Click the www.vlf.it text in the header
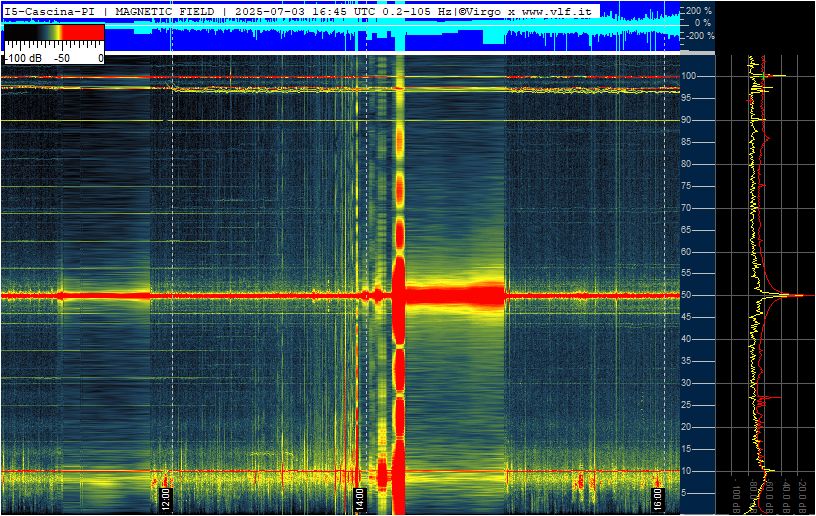This screenshot has height=516, width=816. pyautogui.click(x=556, y=11)
